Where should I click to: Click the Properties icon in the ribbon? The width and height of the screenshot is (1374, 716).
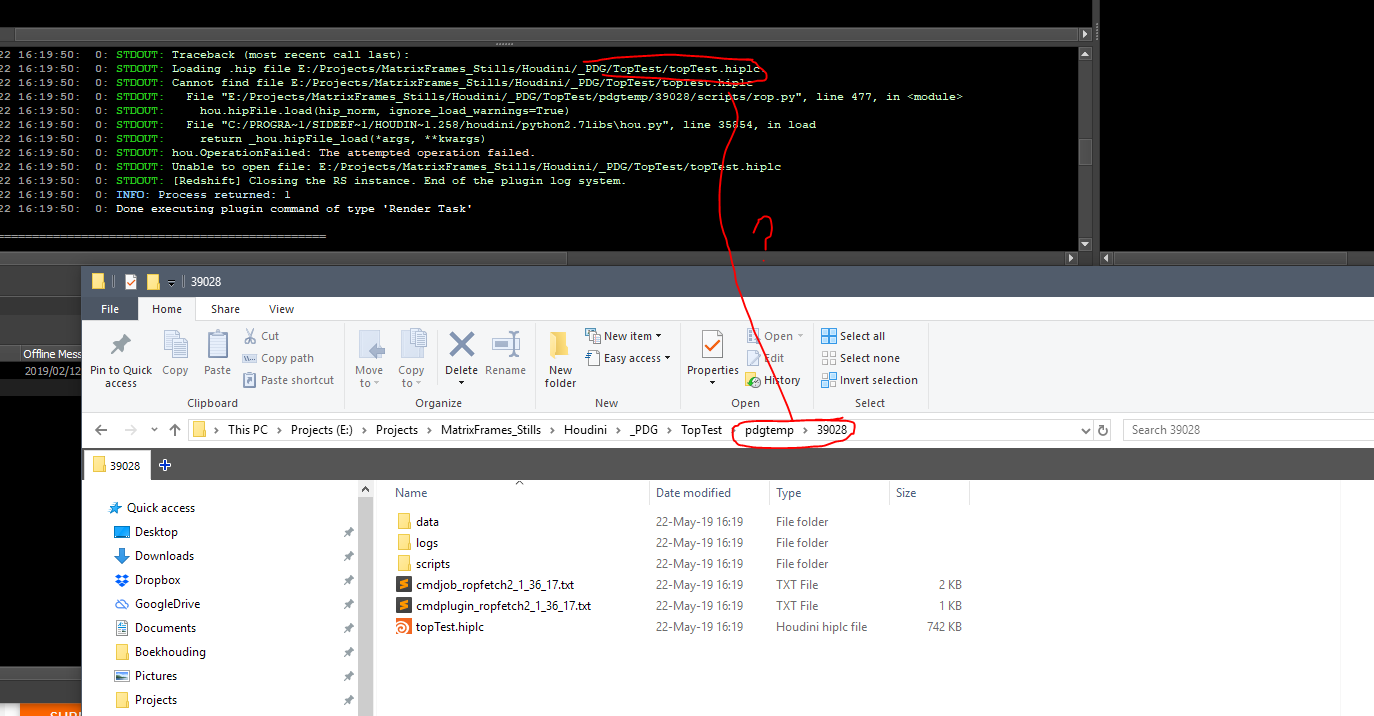click(x=713, y=346)
